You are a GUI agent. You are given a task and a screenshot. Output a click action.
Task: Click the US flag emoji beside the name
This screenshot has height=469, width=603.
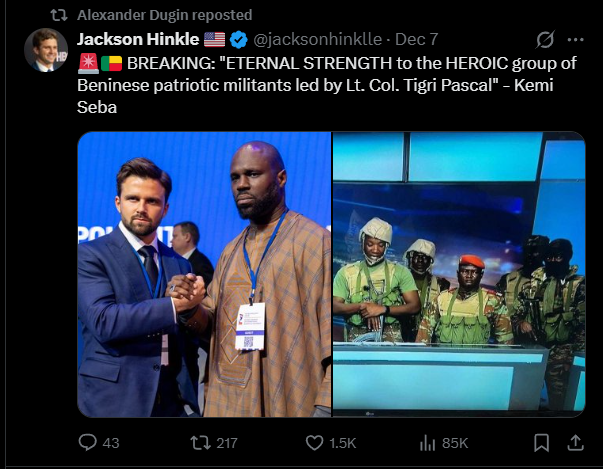(x=214, y=41)
